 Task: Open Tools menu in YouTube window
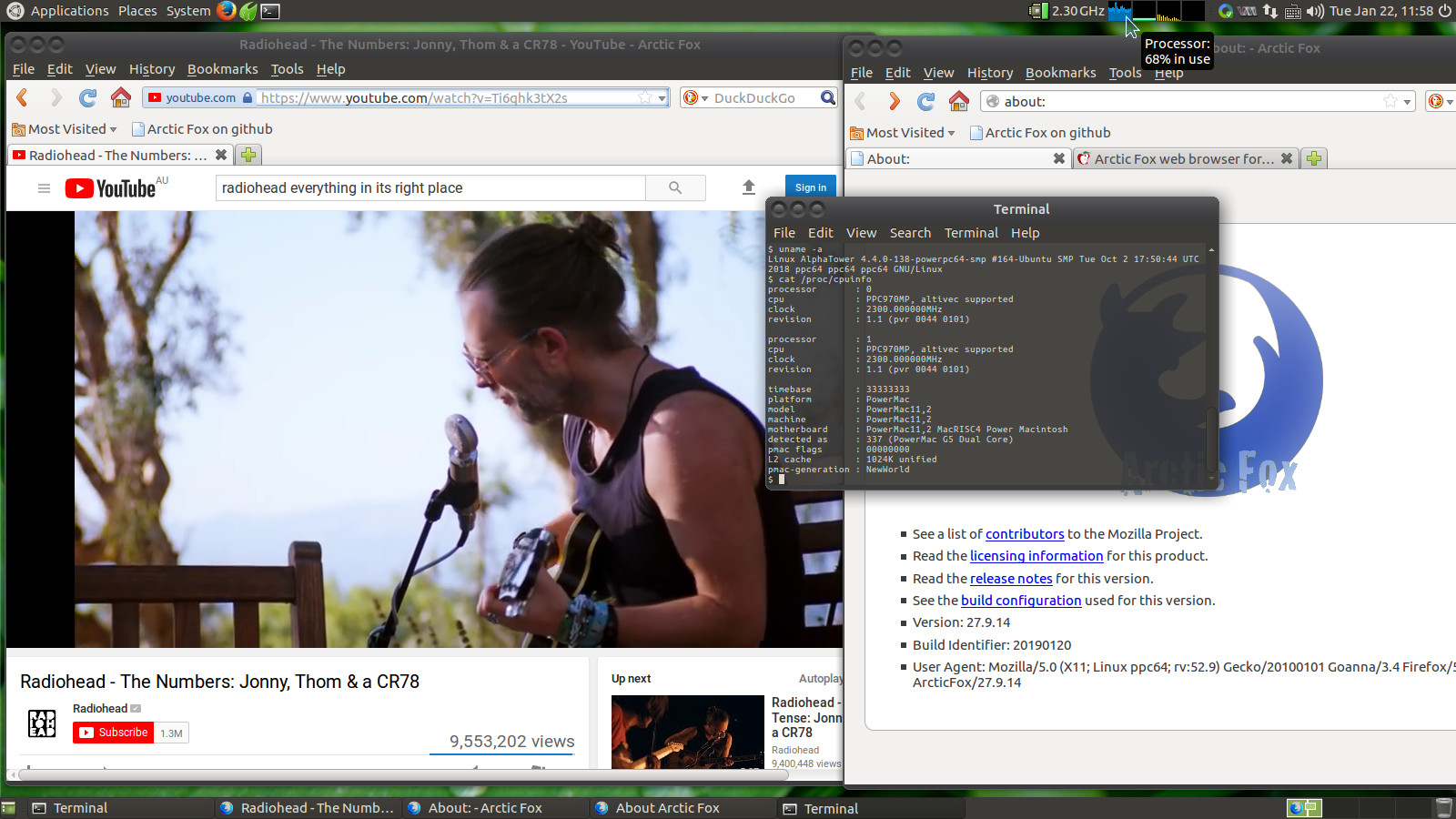pos(287,69)
